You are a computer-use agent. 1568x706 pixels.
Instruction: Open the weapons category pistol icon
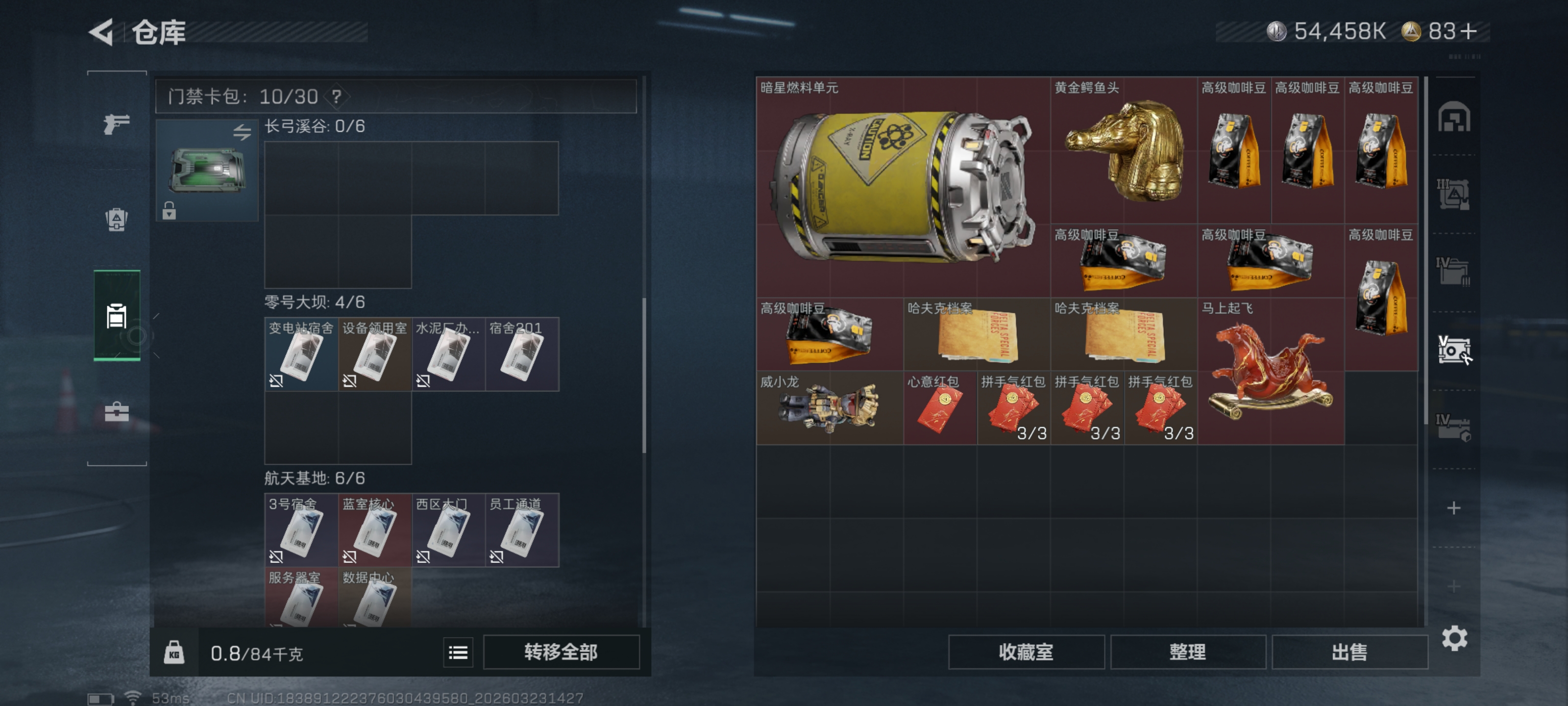click(x=116, y=124)
